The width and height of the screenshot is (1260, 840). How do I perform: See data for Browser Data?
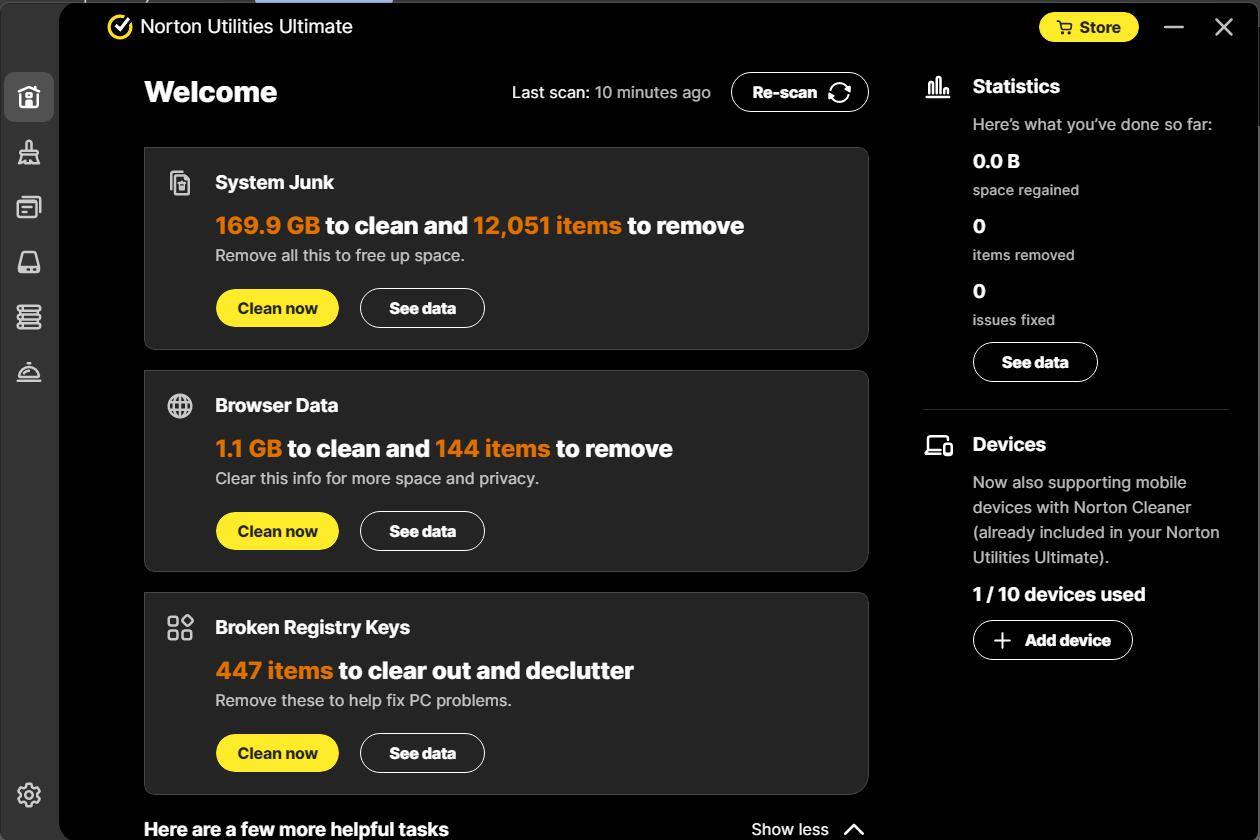point(422,531)
